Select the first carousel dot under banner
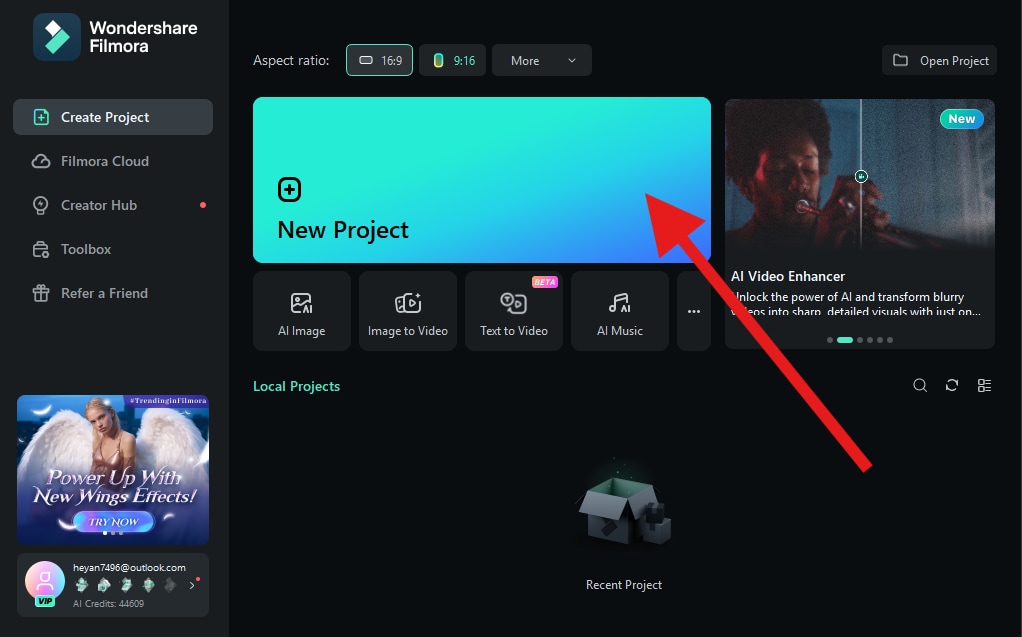 pyautogui.click(x=830, y=340)
